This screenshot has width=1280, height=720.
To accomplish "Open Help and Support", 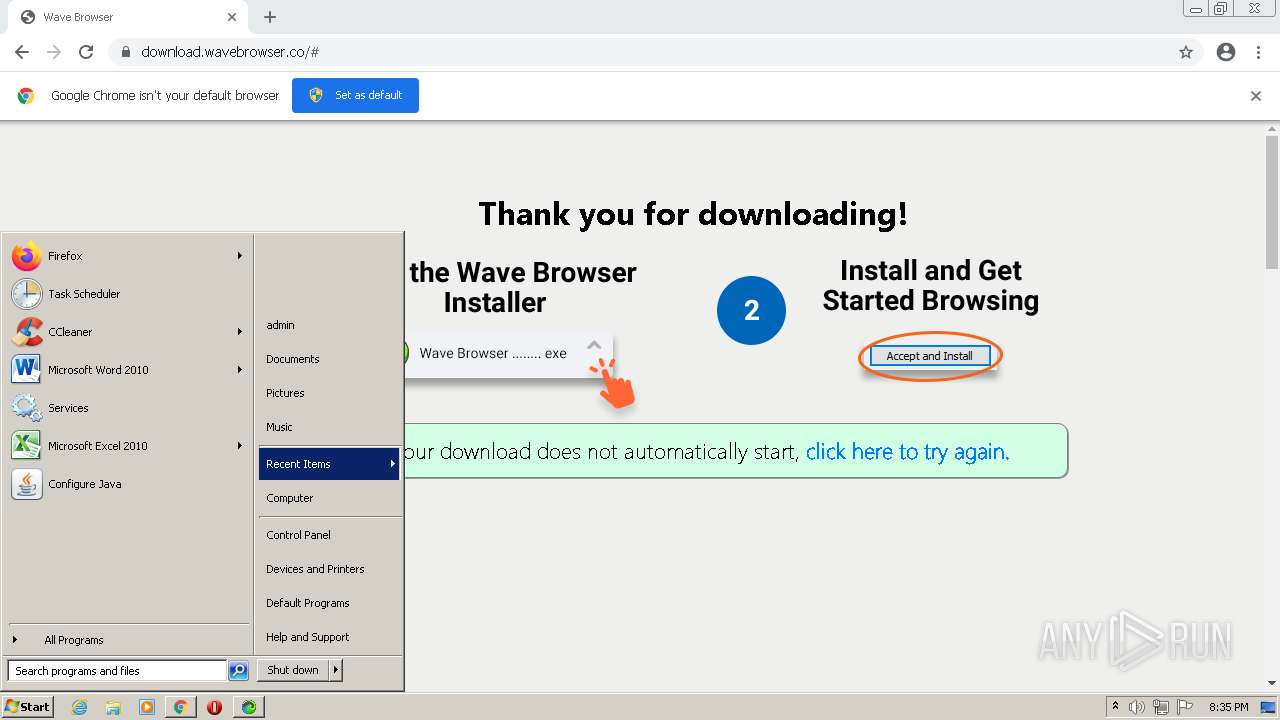I will coord(329,637).
